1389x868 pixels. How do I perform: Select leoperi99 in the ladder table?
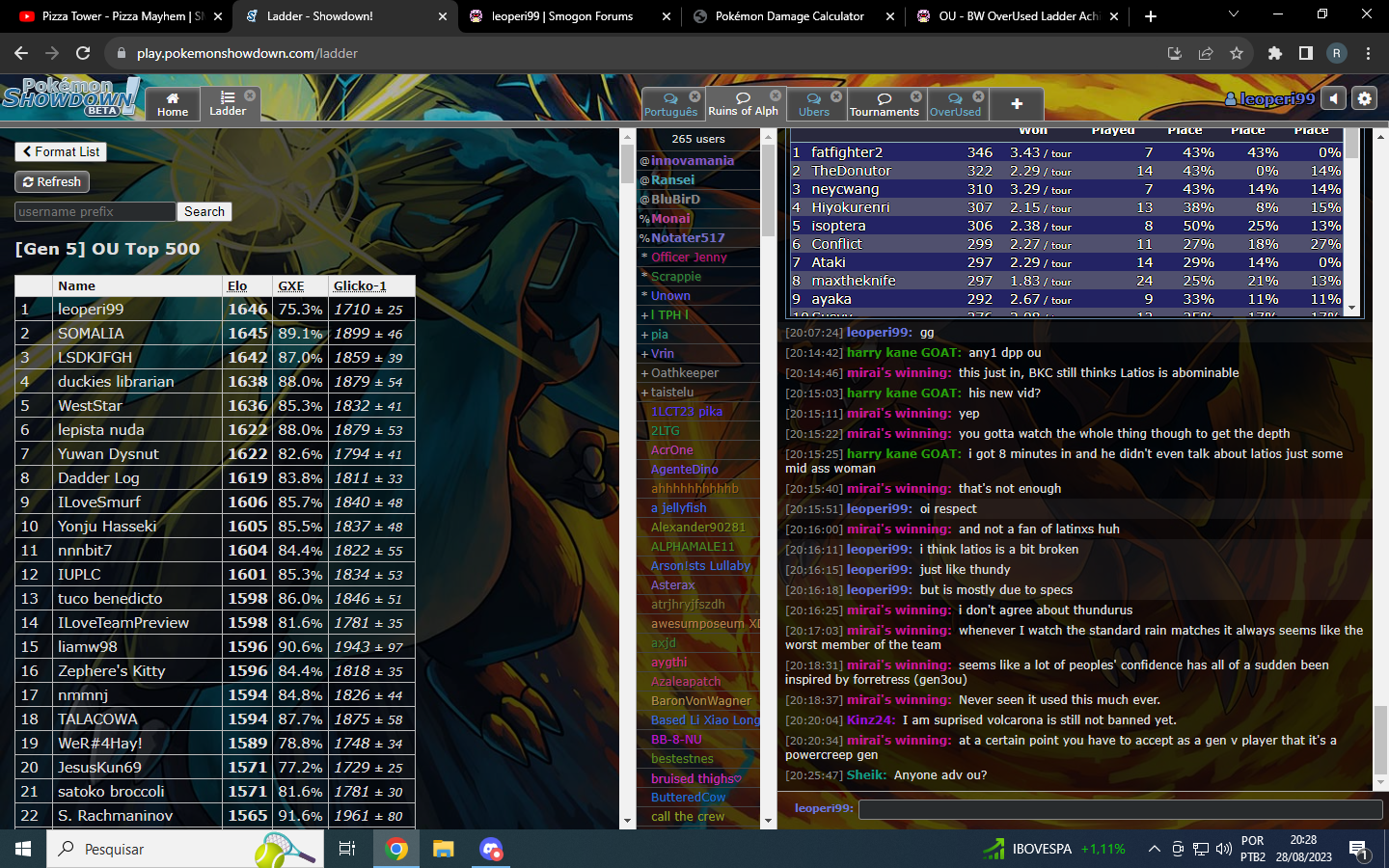coord(91,309)
